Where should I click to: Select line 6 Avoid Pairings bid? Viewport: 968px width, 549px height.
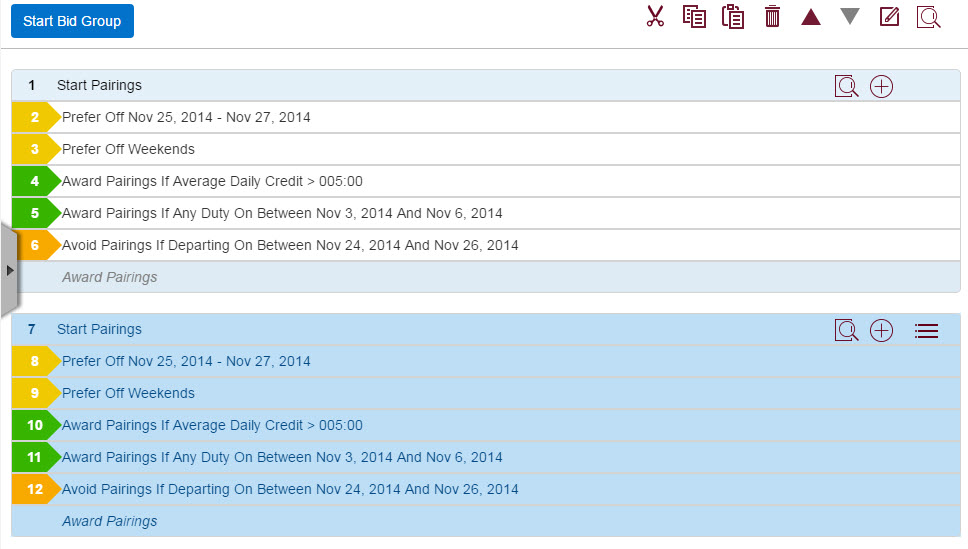486,245
